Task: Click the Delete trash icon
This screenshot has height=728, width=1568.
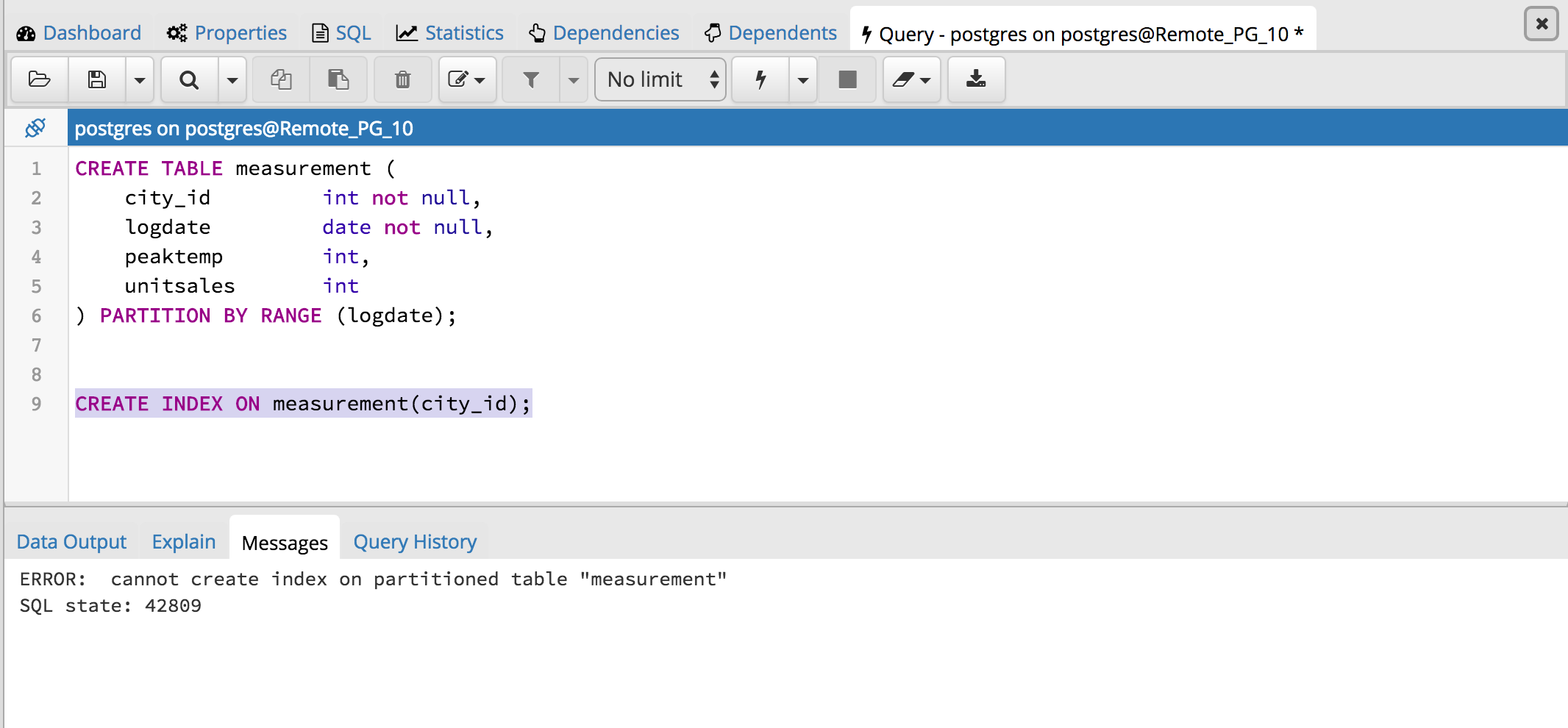Action: point(402,79)
